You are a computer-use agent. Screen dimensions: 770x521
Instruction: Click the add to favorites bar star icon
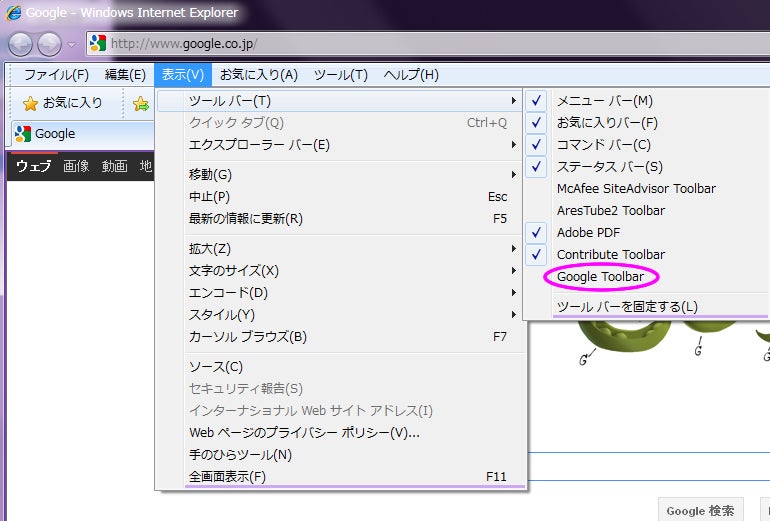140,103
